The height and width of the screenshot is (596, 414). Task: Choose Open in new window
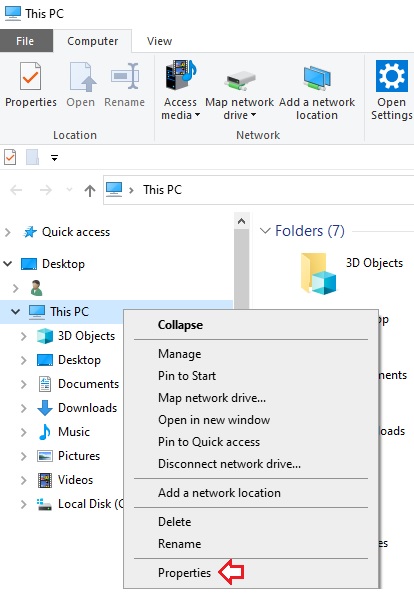[251, 420]
